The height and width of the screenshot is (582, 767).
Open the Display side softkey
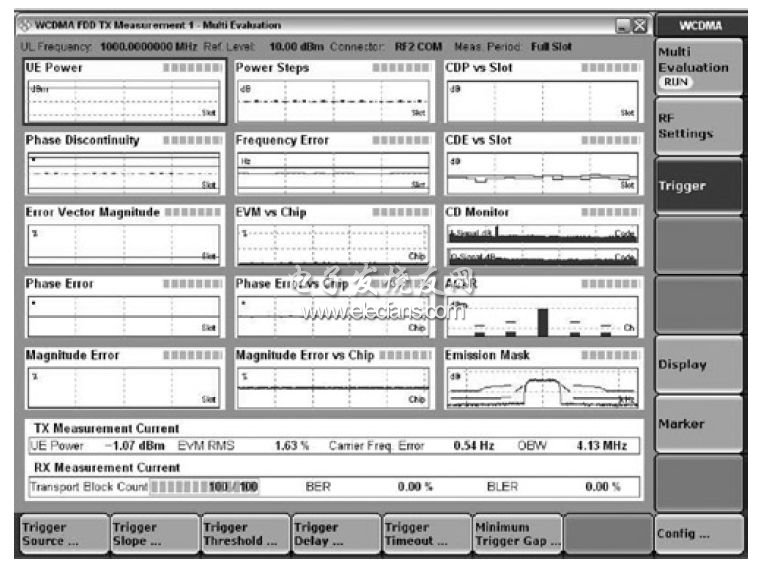click(699, 365)
